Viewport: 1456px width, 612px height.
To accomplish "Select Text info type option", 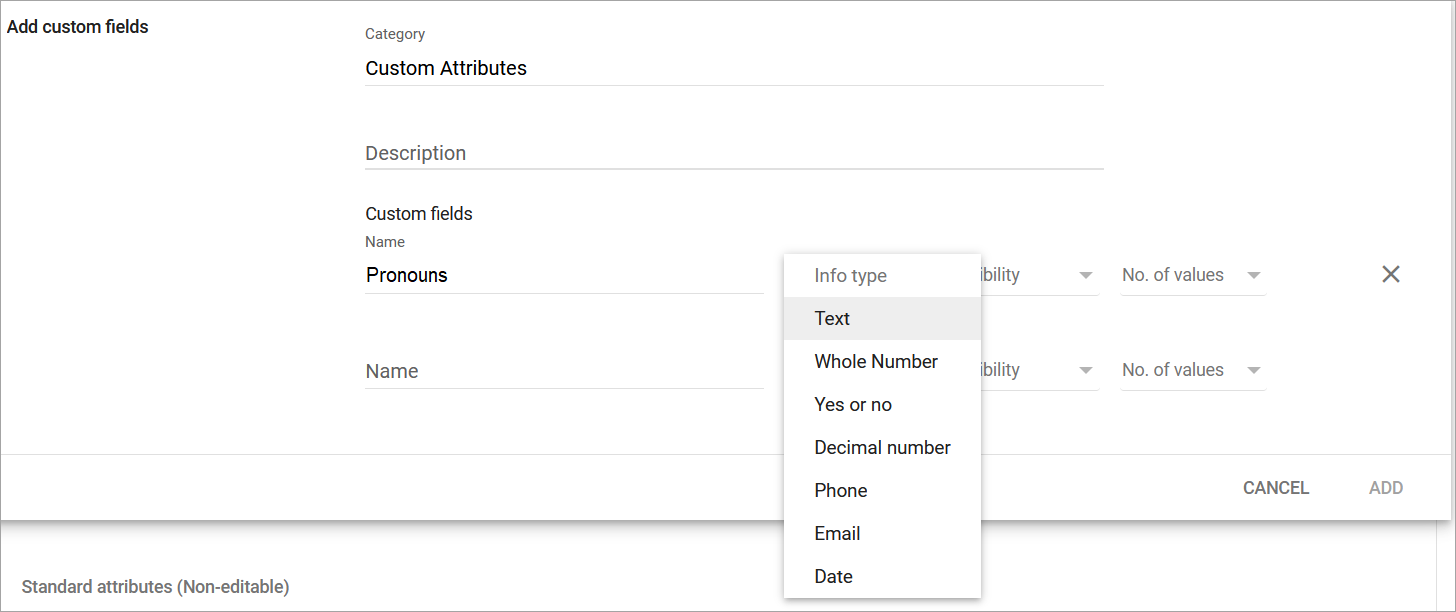I will pos(832,319).
